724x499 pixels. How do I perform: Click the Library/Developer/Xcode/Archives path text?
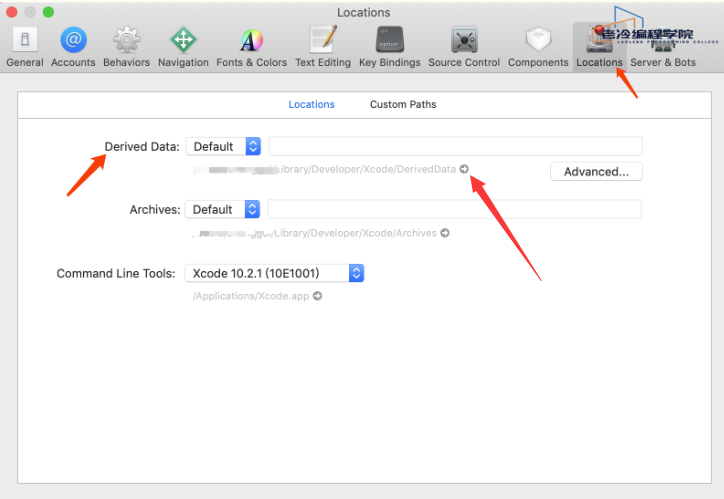point(314,233)
